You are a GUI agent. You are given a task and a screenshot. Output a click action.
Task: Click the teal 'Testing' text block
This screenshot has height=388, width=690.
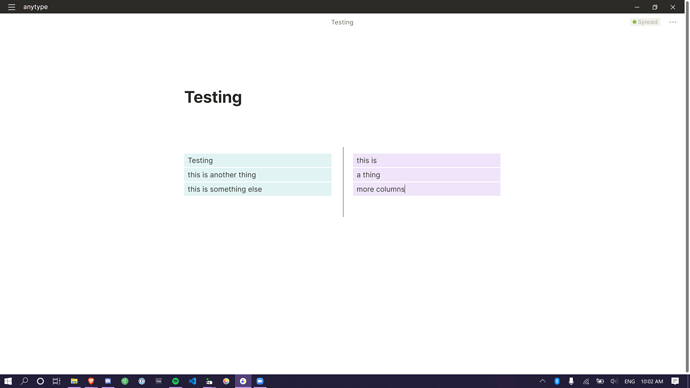[257, 161]
